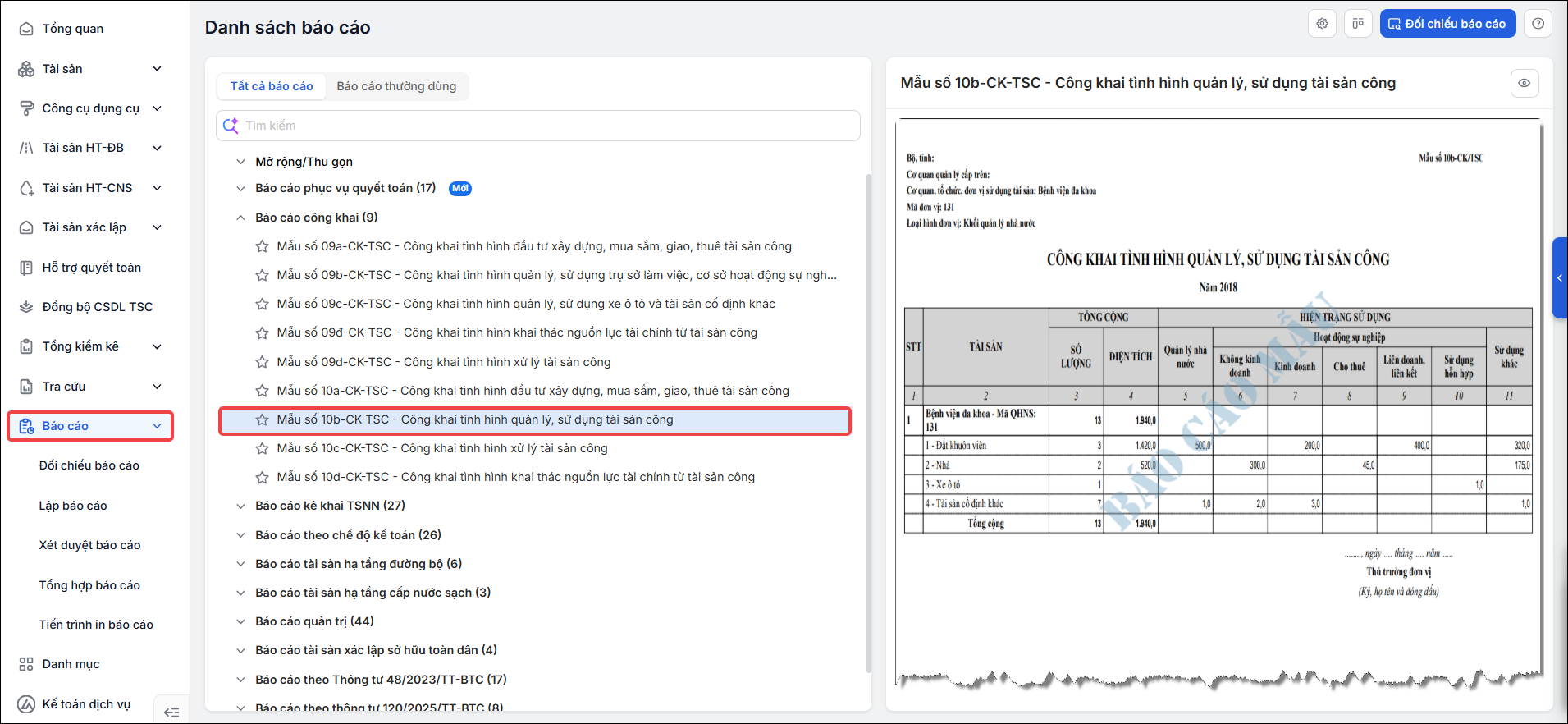Switch to Báo cáo thường dùng tab
The height and width of the screenshot is (724, 1568).
[396, 86]
